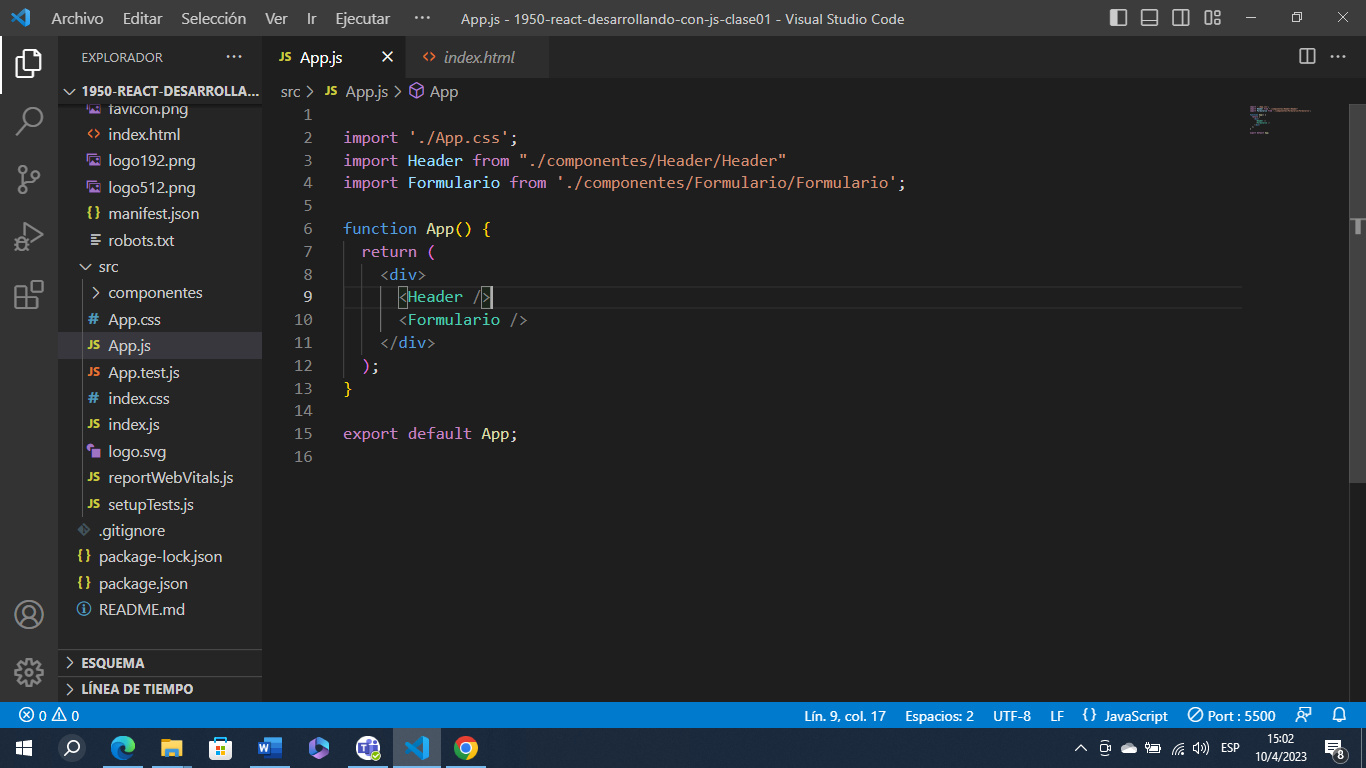1366x768 pixels.
Task: Toggle primary side bar layout icon
Action: click(x=1119, y=18)
